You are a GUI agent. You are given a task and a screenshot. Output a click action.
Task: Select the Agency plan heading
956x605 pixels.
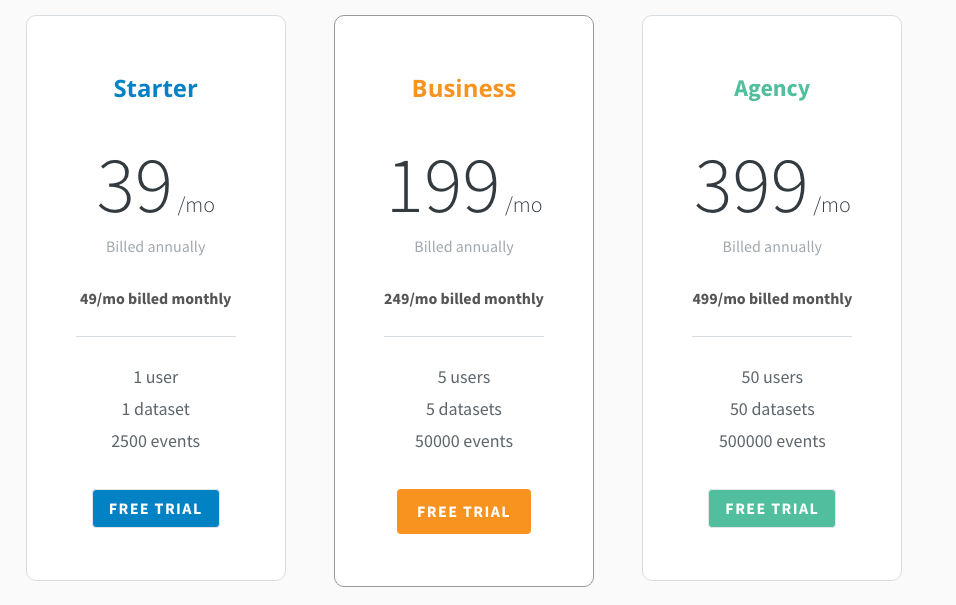(771, 89)
